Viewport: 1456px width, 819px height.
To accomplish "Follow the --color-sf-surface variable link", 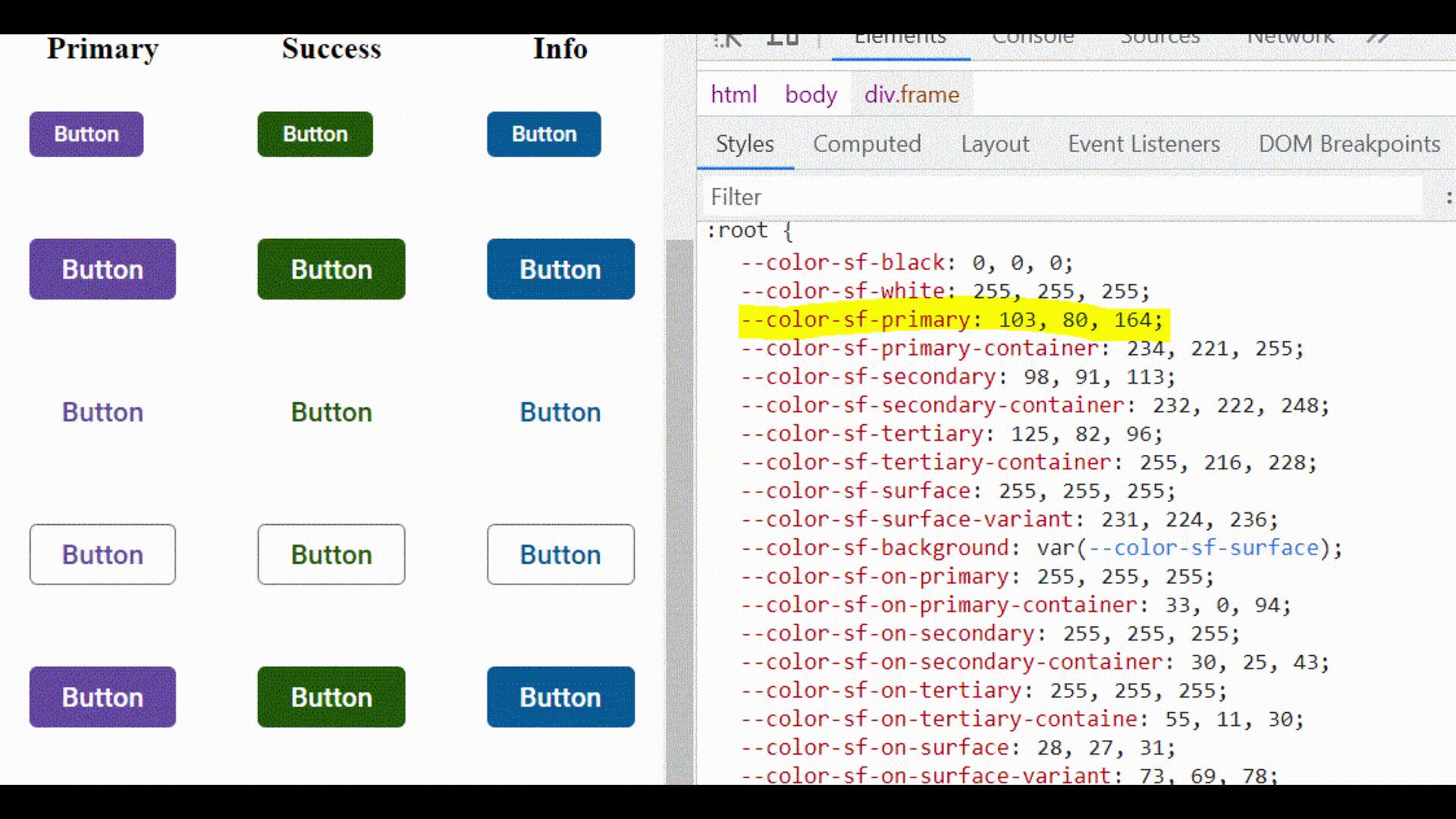I will pyautogui.click(x=1204, y=548).
